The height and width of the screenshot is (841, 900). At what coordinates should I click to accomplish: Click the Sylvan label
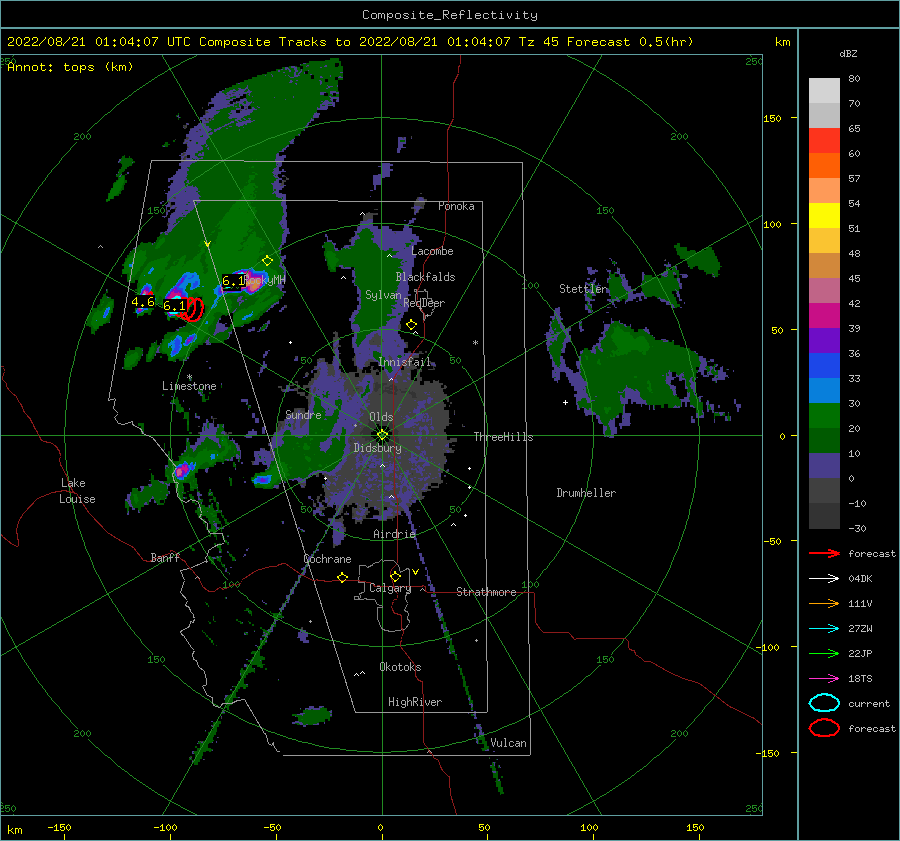pyautogui.click(x=383, y=295)
